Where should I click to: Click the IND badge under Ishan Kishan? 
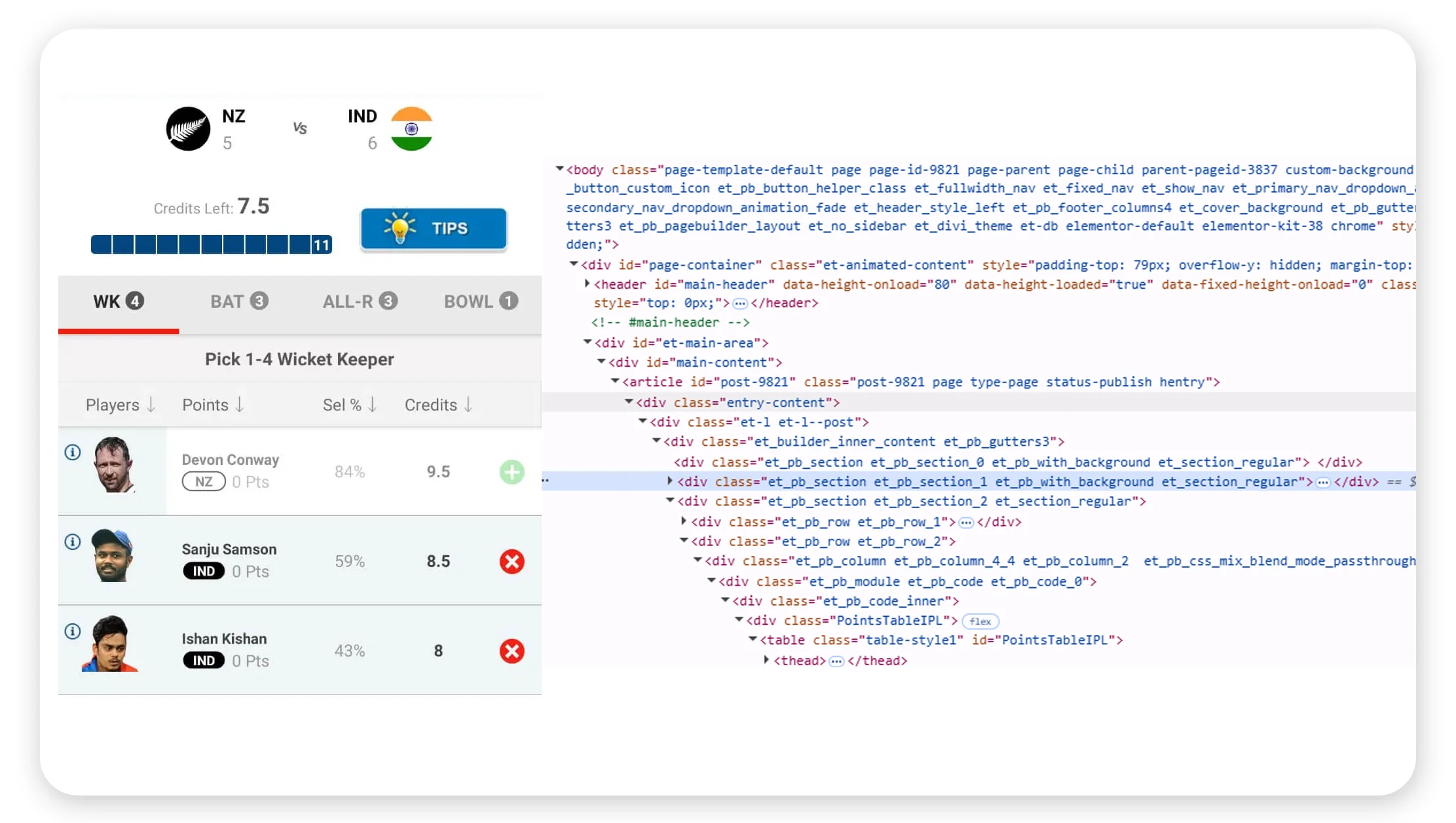(x=204, y=661)
